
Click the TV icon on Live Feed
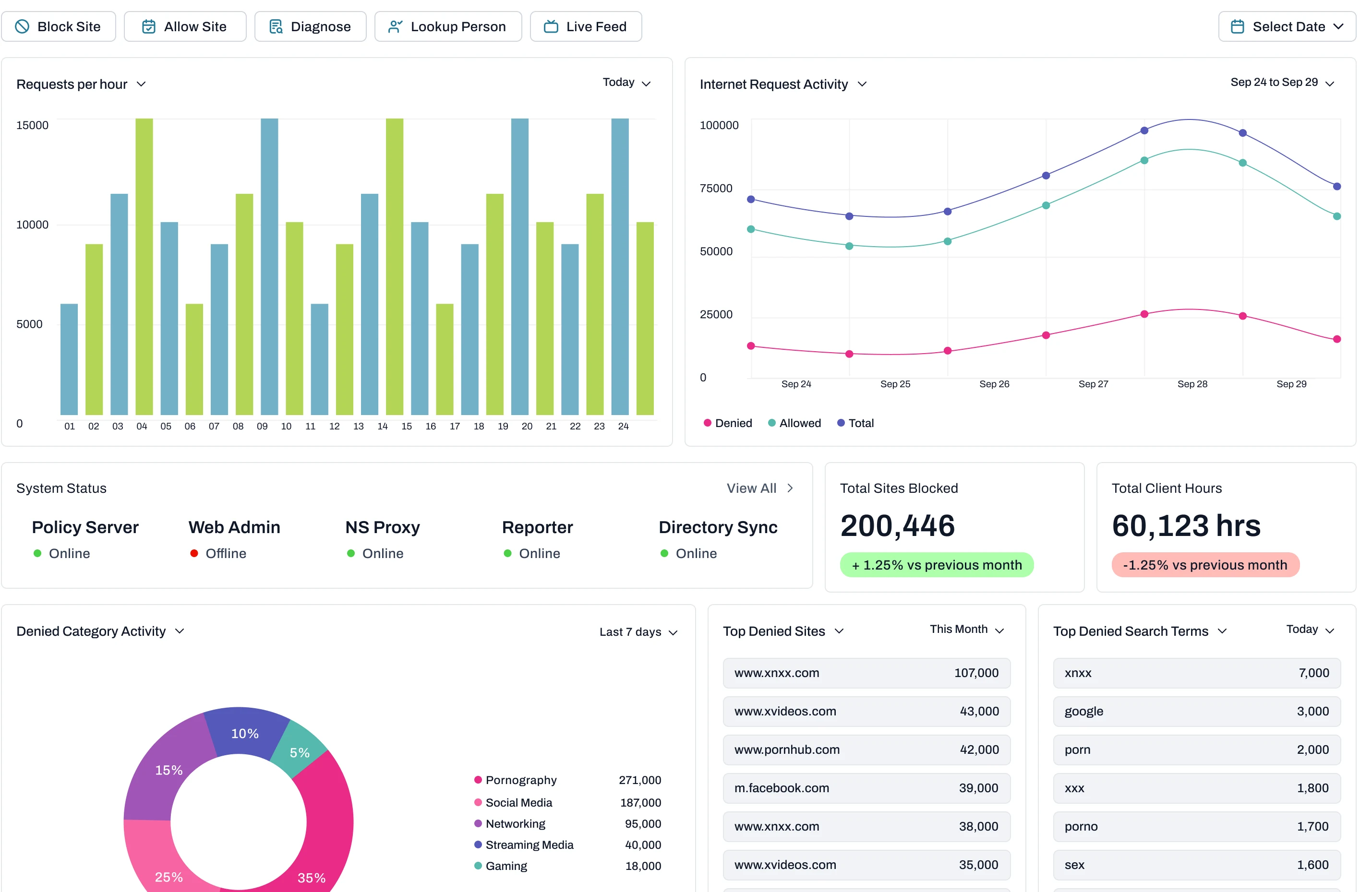click(551, 26)
